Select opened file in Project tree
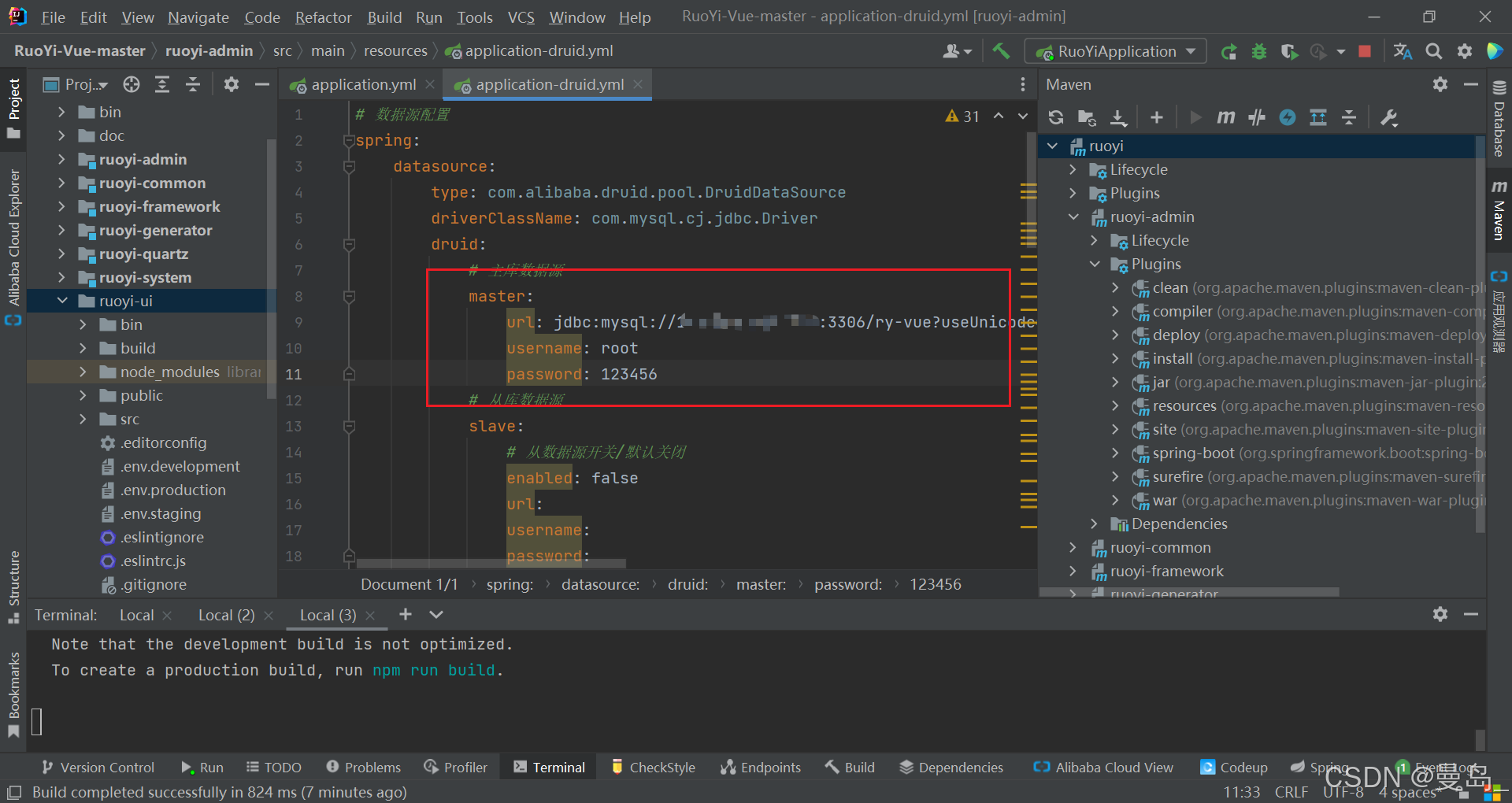 132,84
